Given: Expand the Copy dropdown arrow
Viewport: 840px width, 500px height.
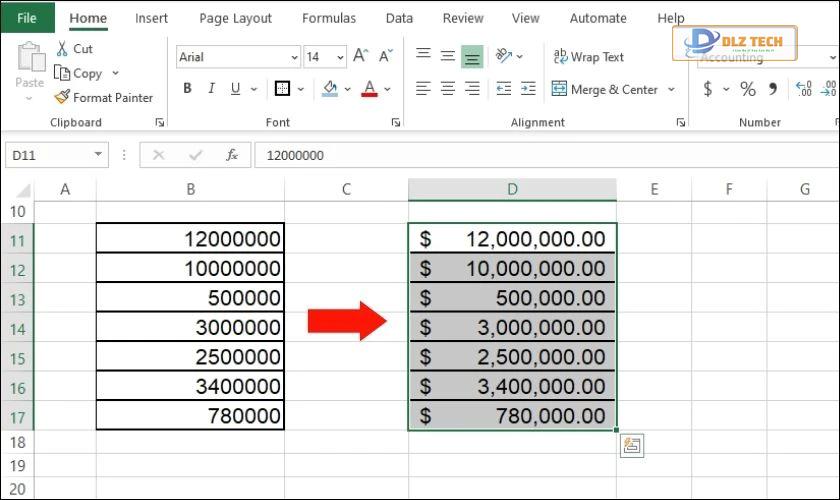Looking at the screenshot, I should (x=115, y=73).
